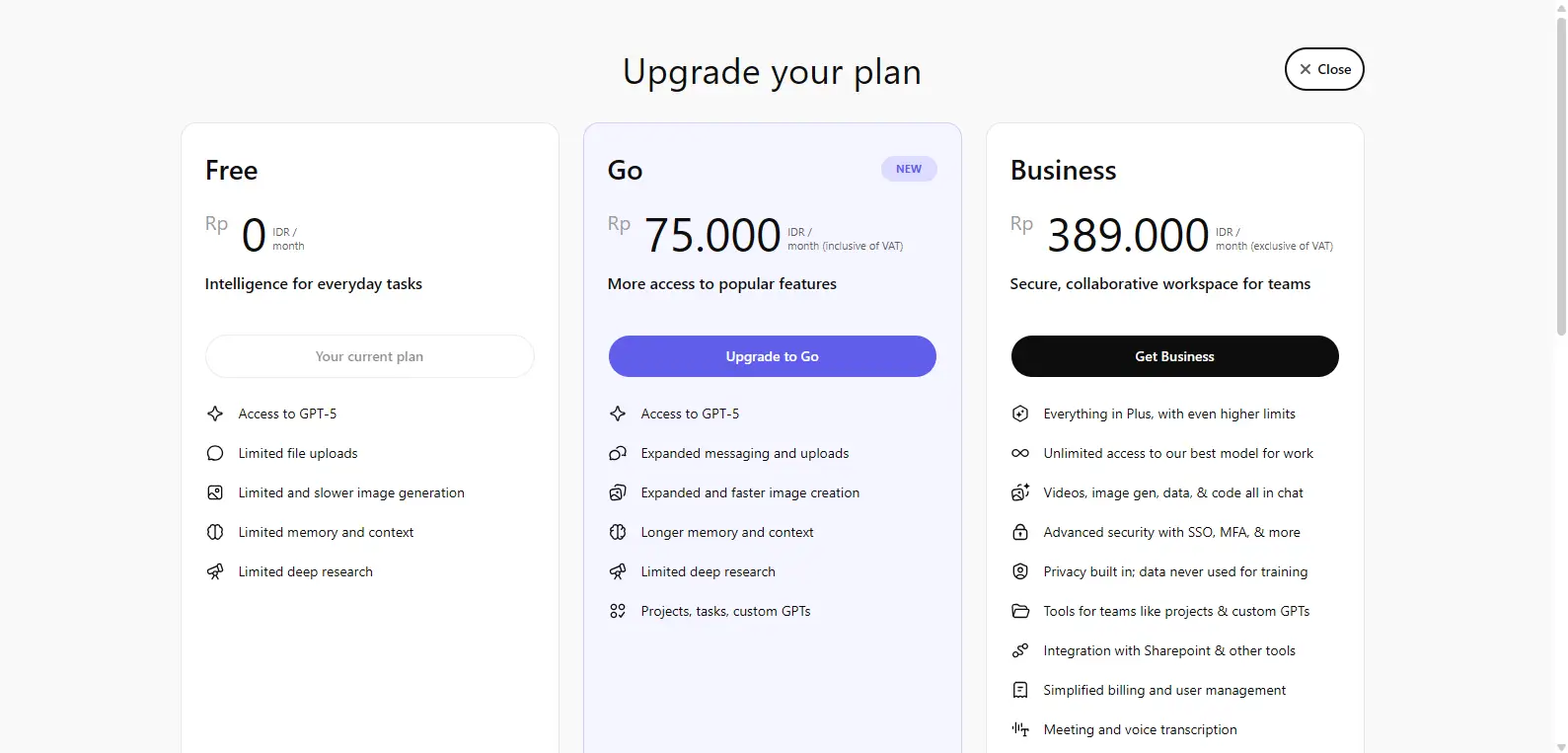Click the integration icon beside Sharepoint & other tools
This screenshot has height=753, width=1568.
[x=1020, y=650]
